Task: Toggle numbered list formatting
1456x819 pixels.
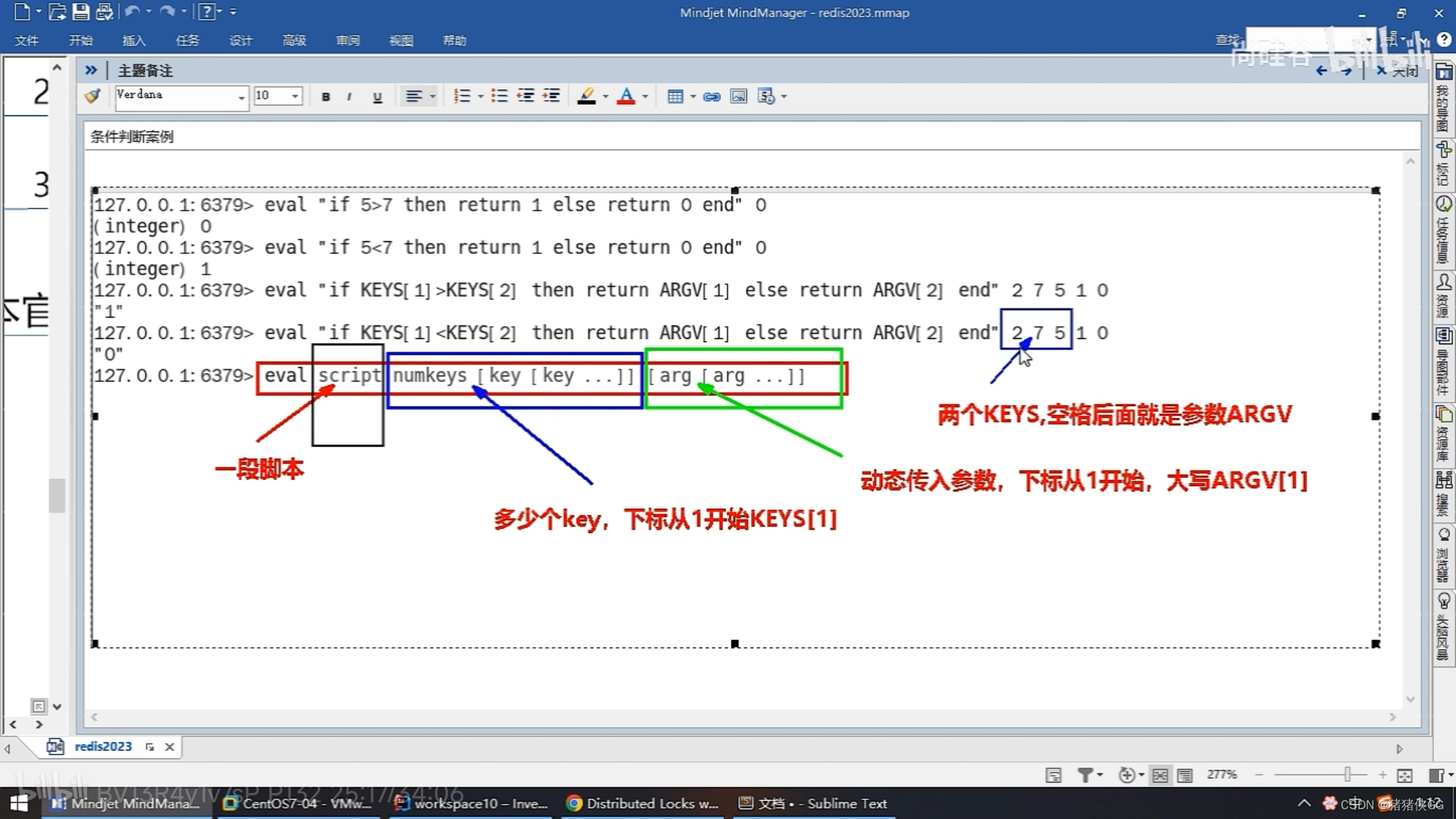Action: point(463,95)
